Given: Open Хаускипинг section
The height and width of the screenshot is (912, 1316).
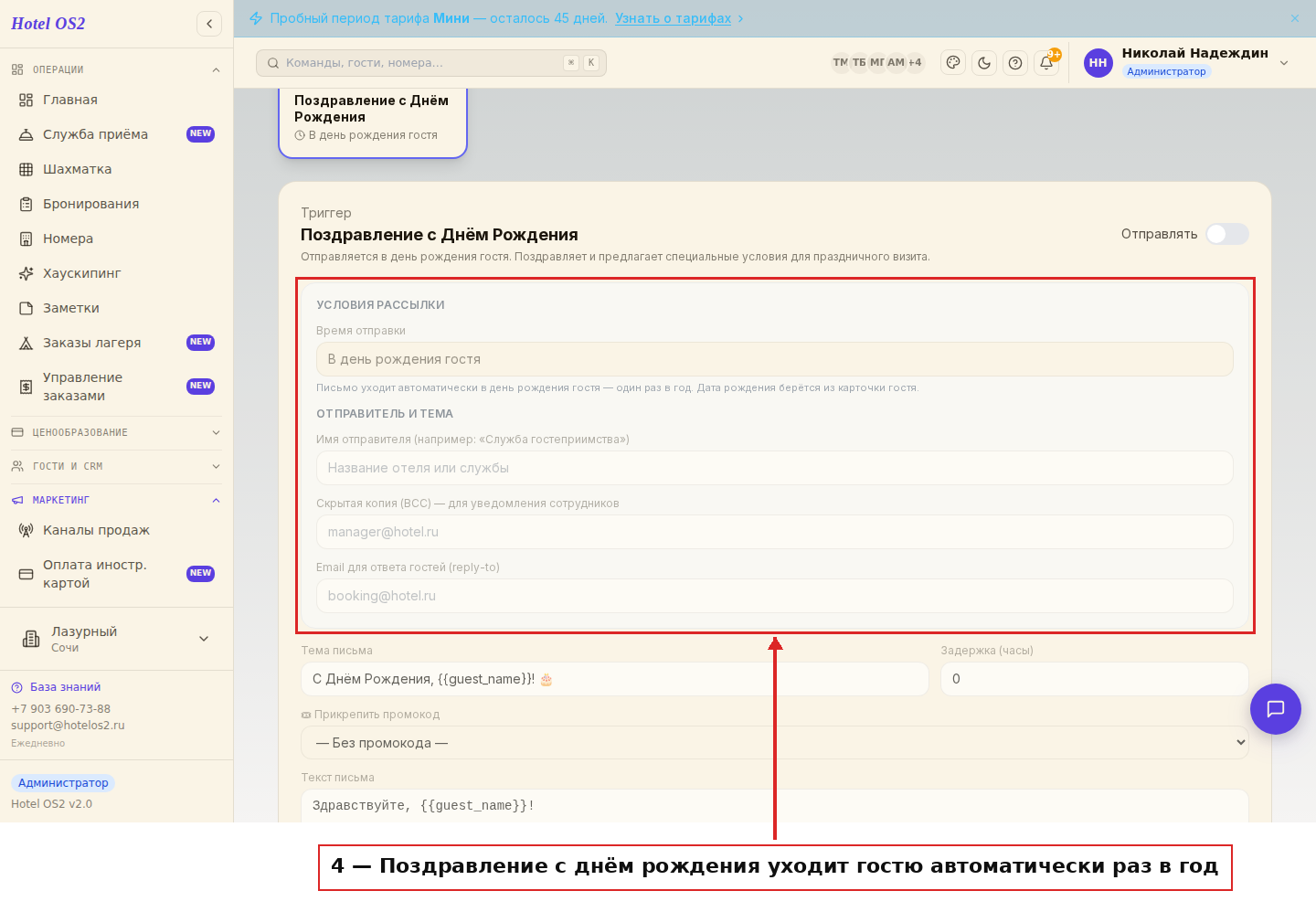Looking at the screenshot, I should pos(116,273).
